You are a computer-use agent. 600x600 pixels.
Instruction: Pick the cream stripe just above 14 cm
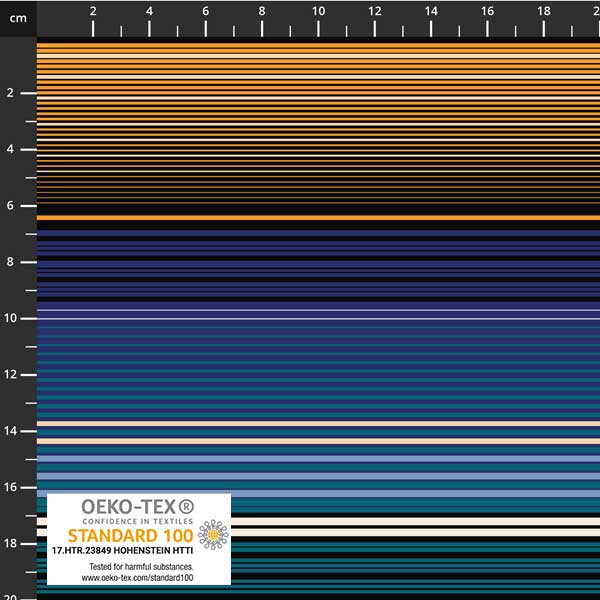pyautogui.click(x=318, y=423)
